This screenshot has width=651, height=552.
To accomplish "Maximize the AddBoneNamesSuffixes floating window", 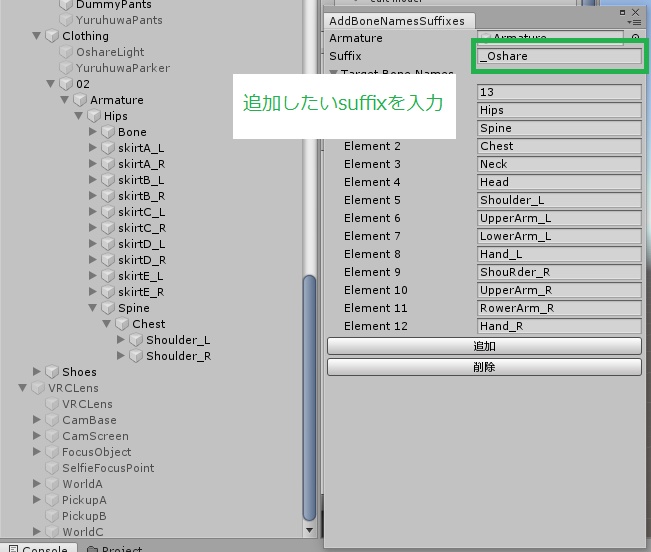I will [622, 12].
